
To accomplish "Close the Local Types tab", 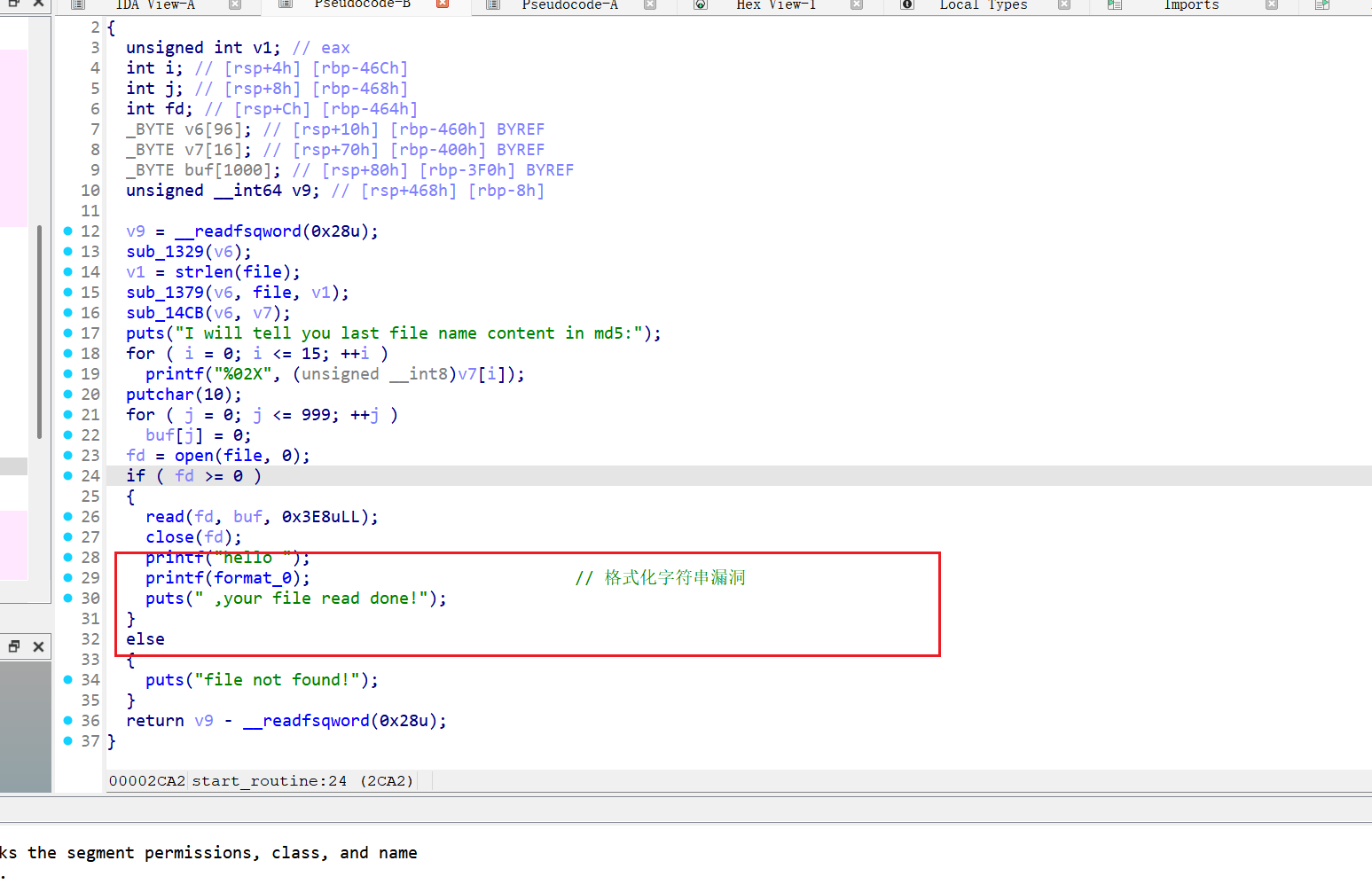I will pyautogui.click(x=1064, y=4).
